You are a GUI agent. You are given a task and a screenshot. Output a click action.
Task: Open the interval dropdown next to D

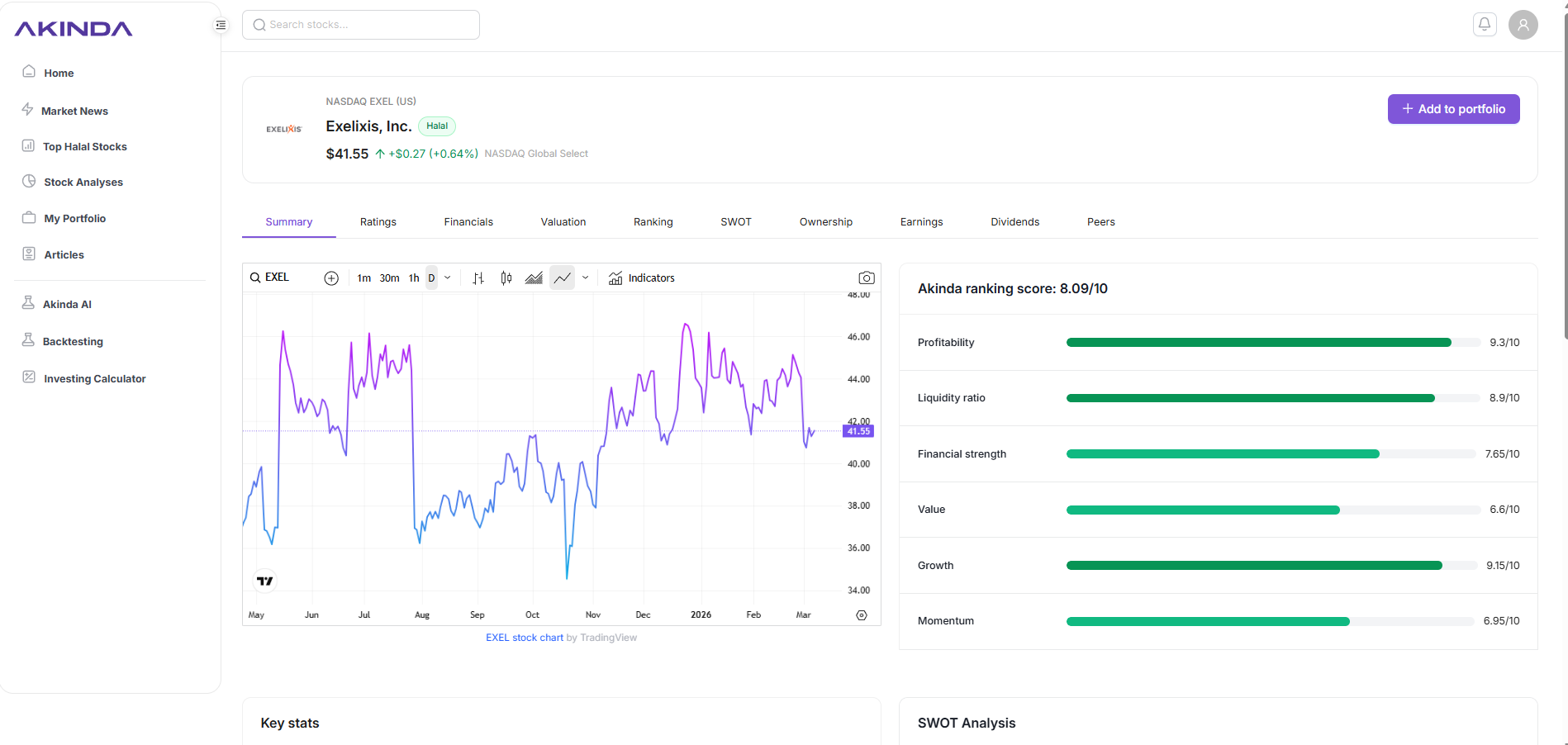(447, 278)
